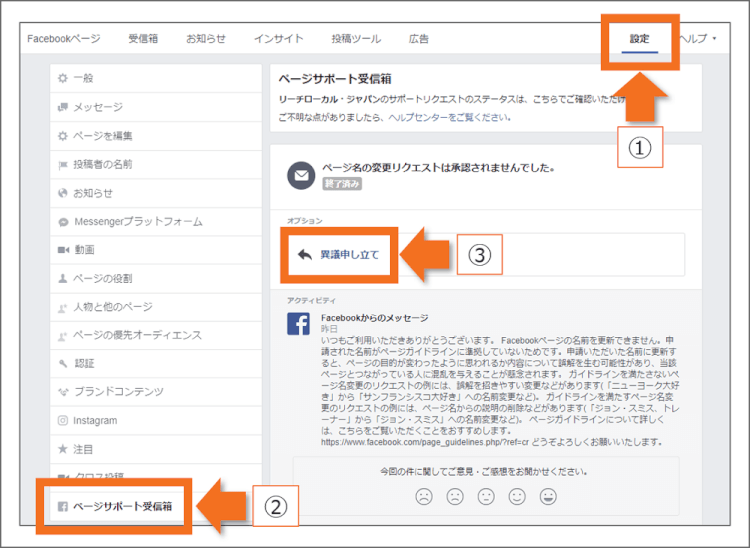Select ページを編集 in the sidebar
Viewport: 750px width, 548px height.
tap(156, 136)
